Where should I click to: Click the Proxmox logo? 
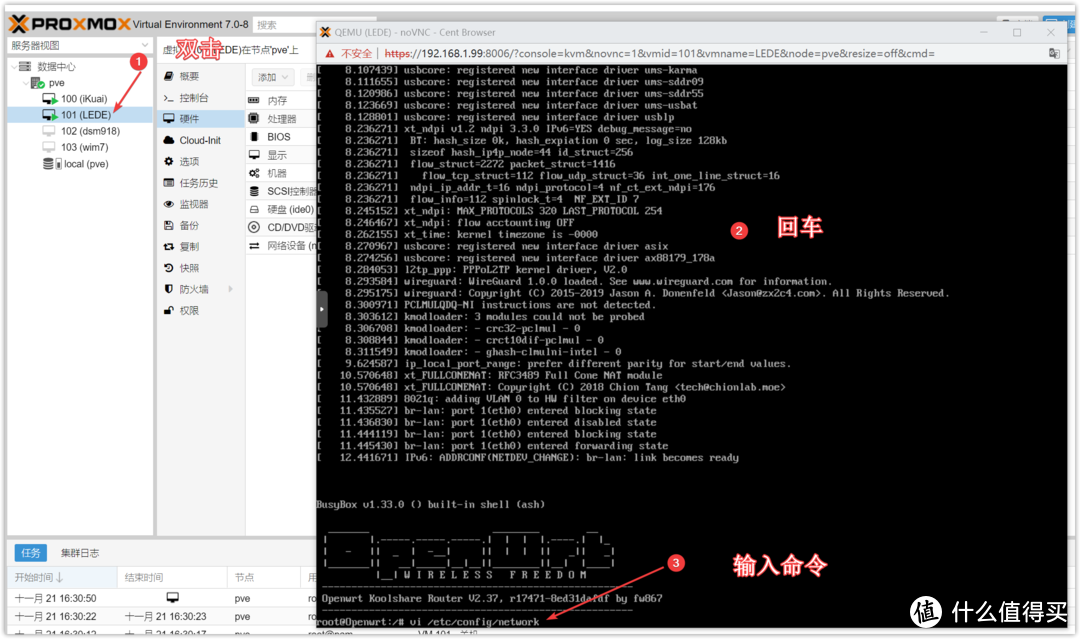point(70,24)
